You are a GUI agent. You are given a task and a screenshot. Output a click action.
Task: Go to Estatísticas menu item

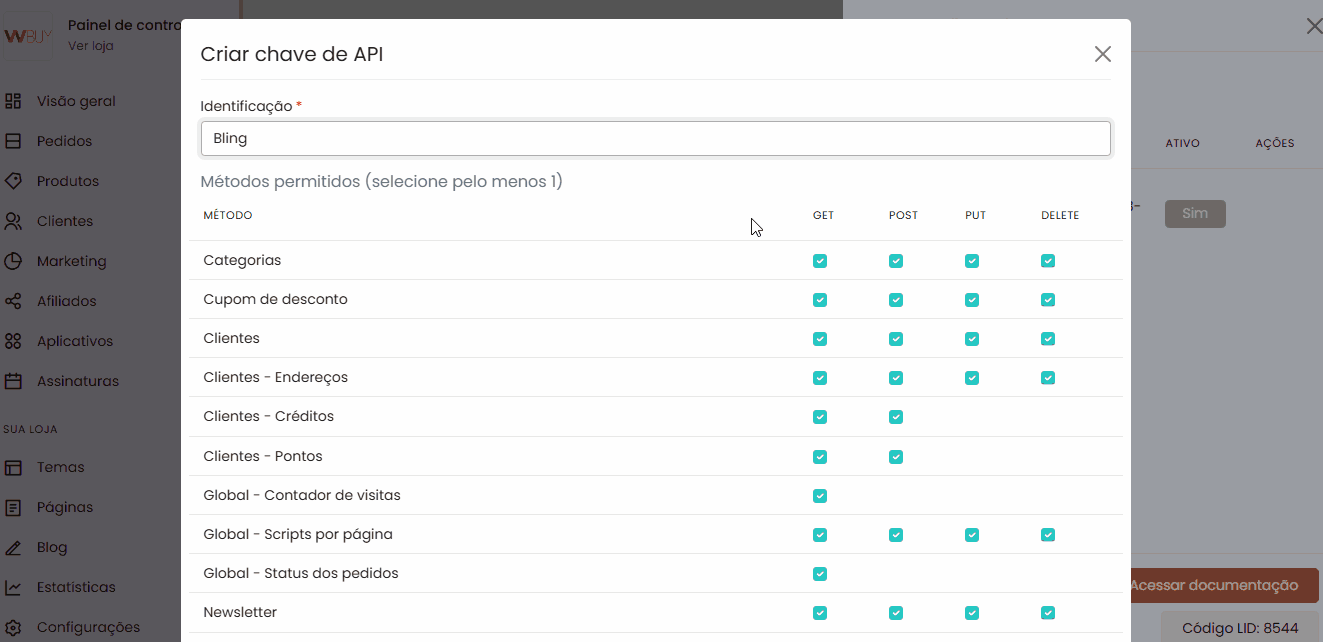(x=76, y=587)
